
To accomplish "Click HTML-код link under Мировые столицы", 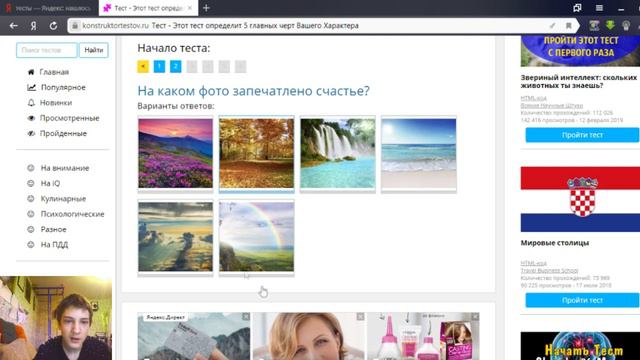I will click(x=533, y=263).
